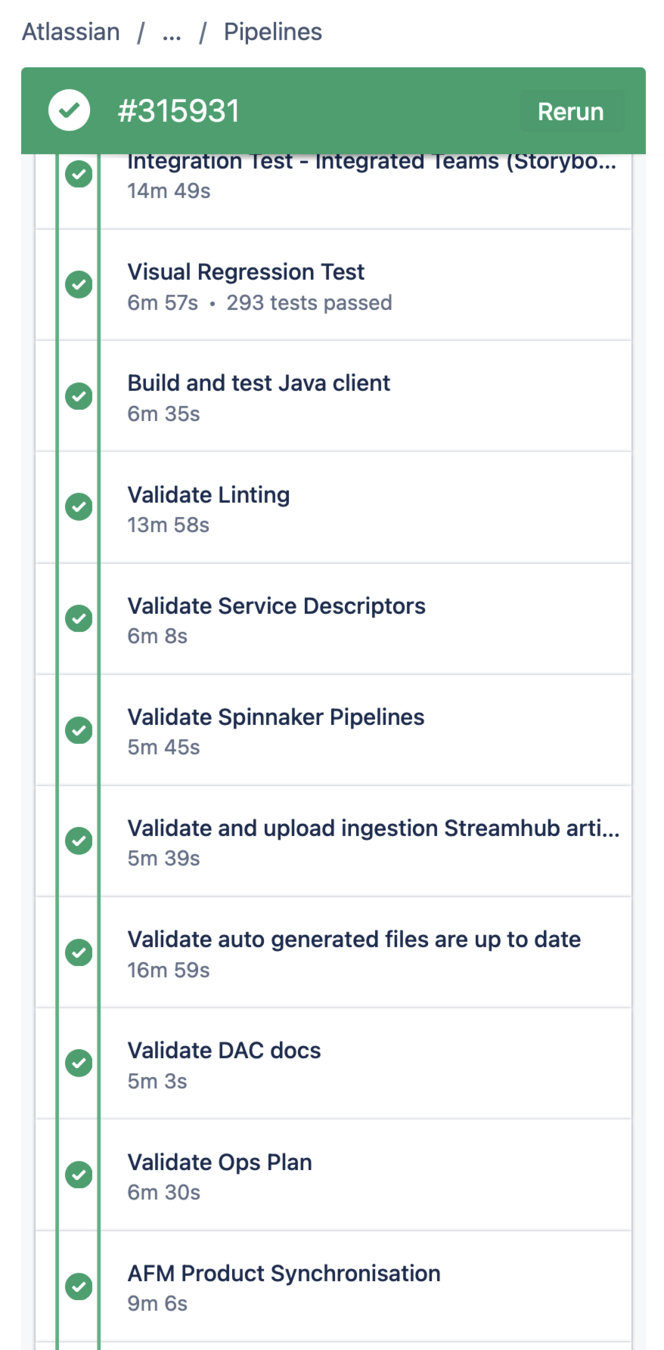Click the Validate Spinnaker Pipelines status checkmark
The width and height of the screenshot is (664, 1350).
click(x=79, y=730)
